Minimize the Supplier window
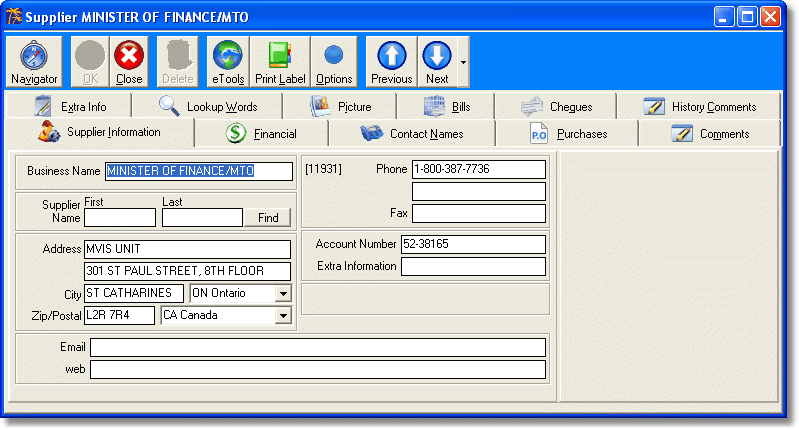 (724, 17)
